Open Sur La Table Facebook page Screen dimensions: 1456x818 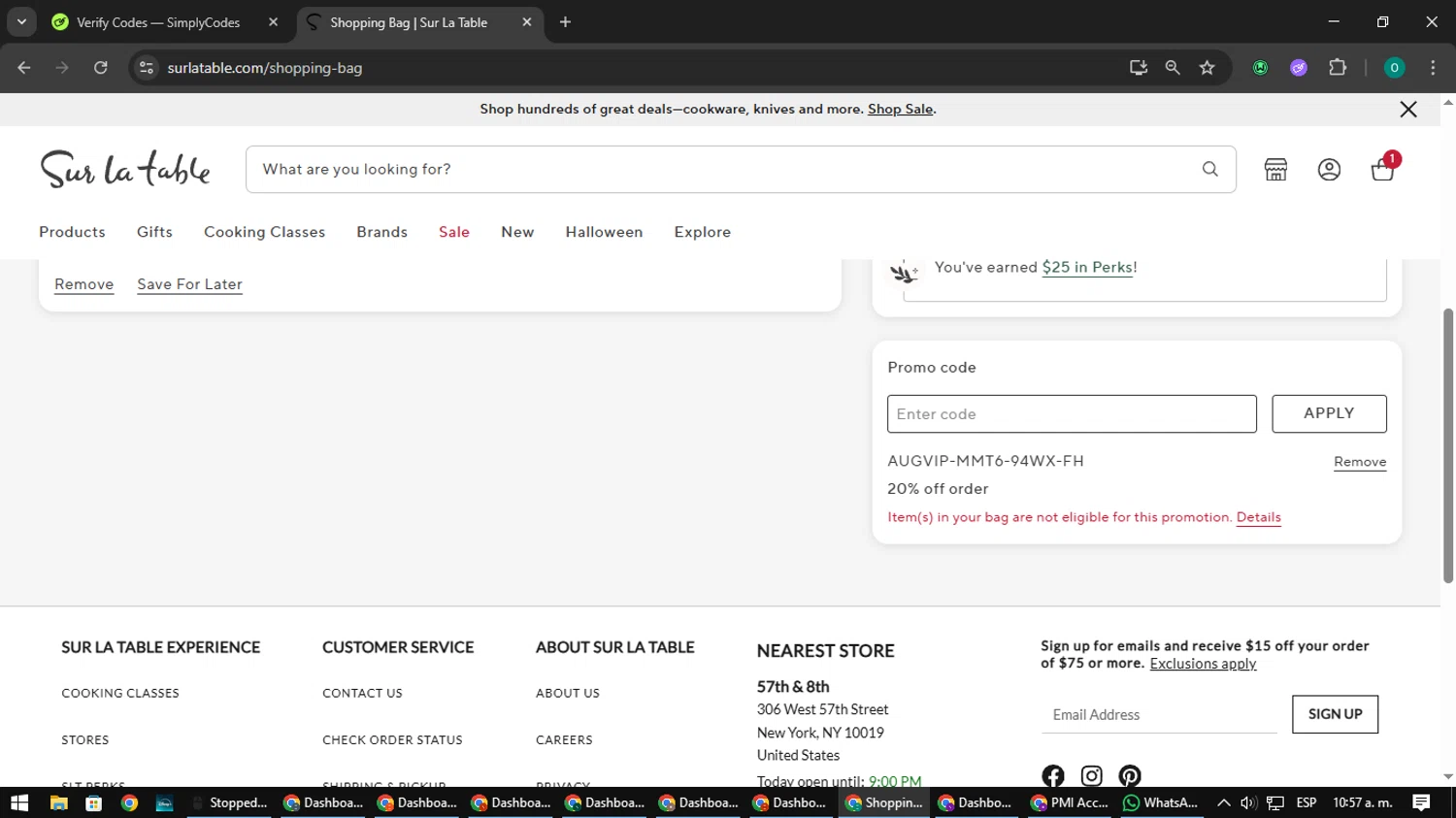(1053, 775)
